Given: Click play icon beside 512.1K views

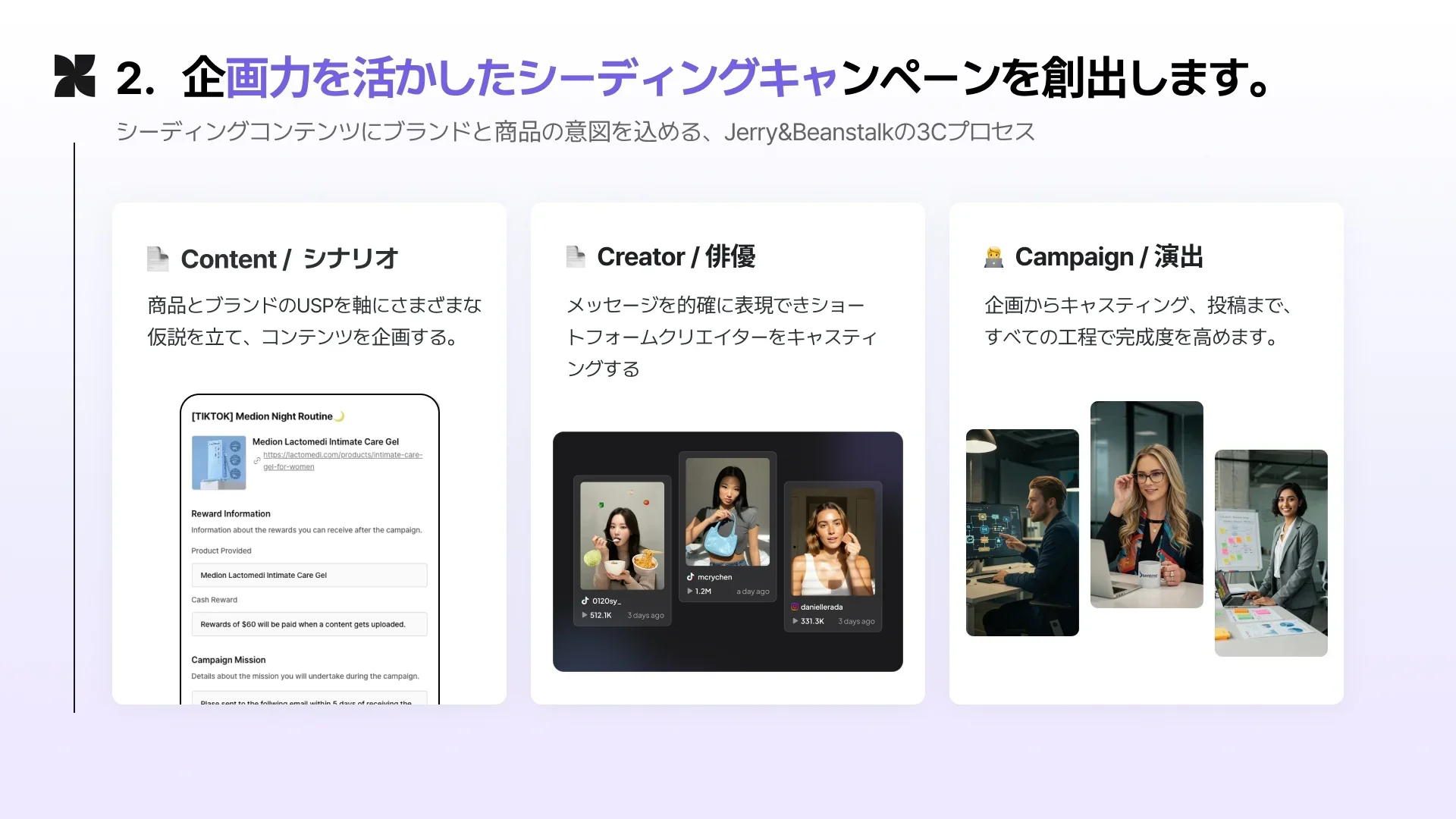Looking at the screenshot, I should pos(584,615).
